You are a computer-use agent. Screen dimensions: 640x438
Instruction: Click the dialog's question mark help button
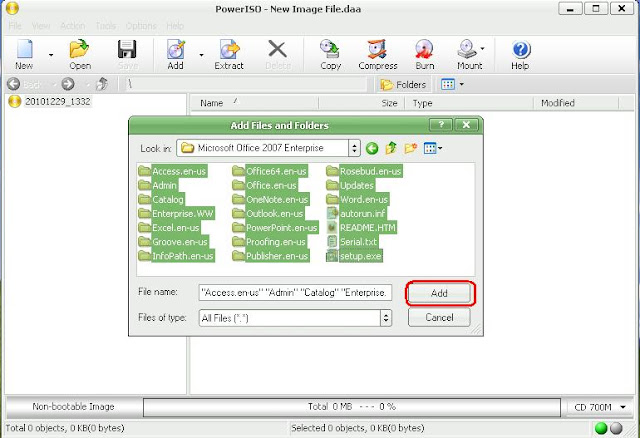point(441,125)
